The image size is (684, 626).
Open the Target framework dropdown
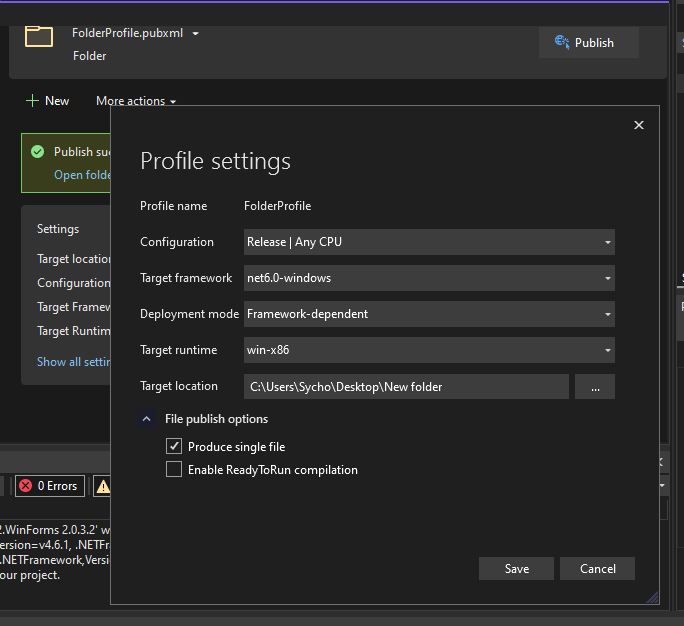coord(429,278)
